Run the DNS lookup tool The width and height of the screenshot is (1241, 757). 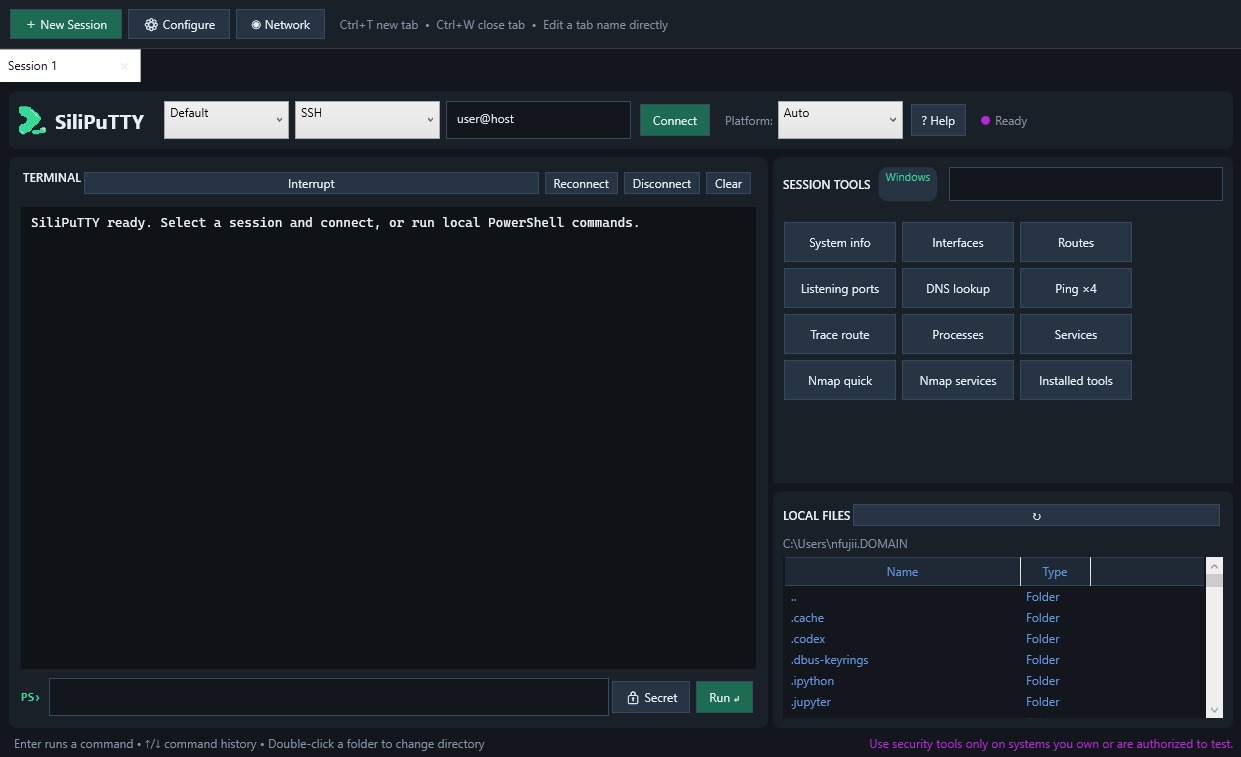coord(958,288)
